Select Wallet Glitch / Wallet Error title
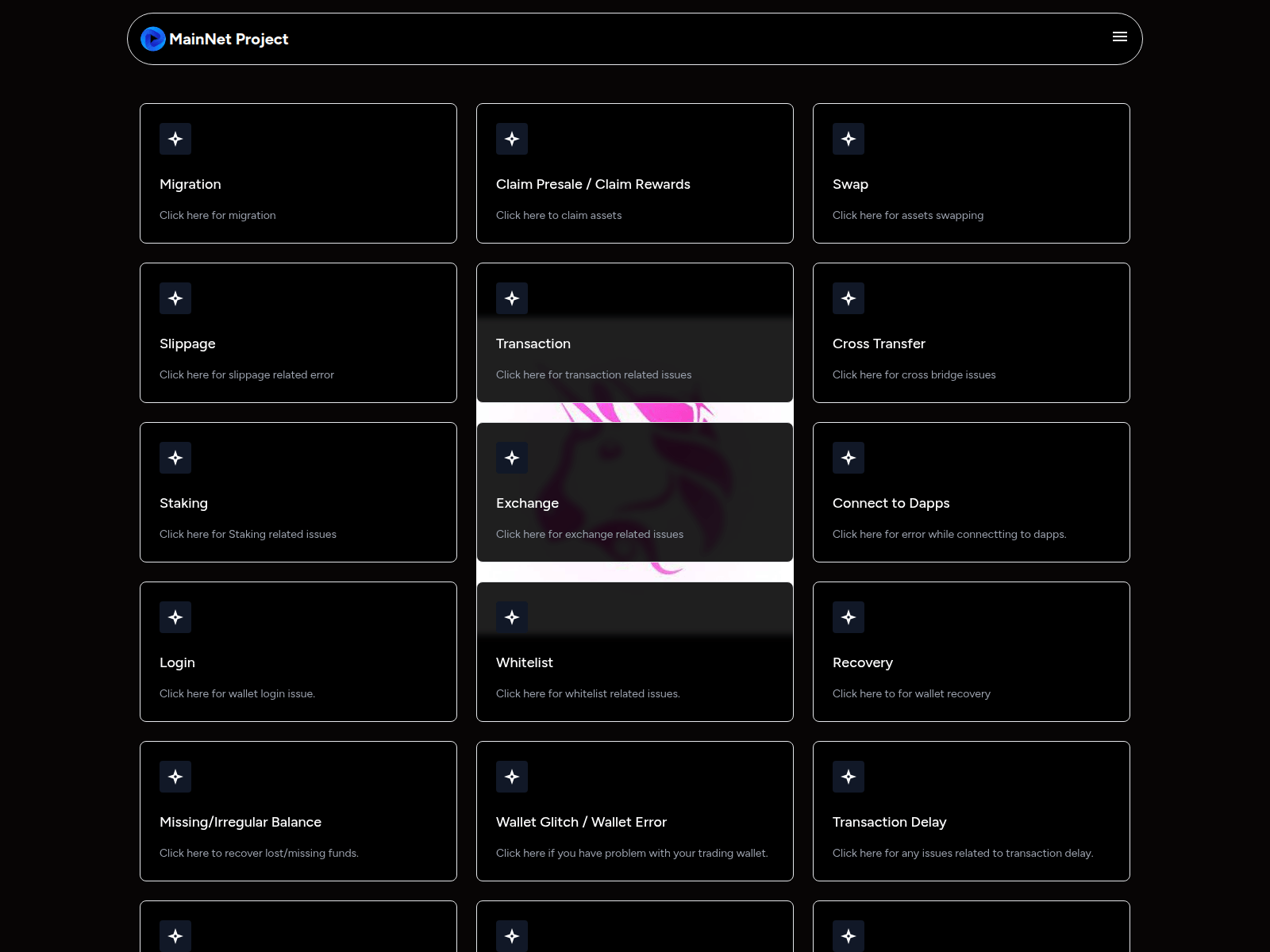1270x952 pixels. [581, 822]
